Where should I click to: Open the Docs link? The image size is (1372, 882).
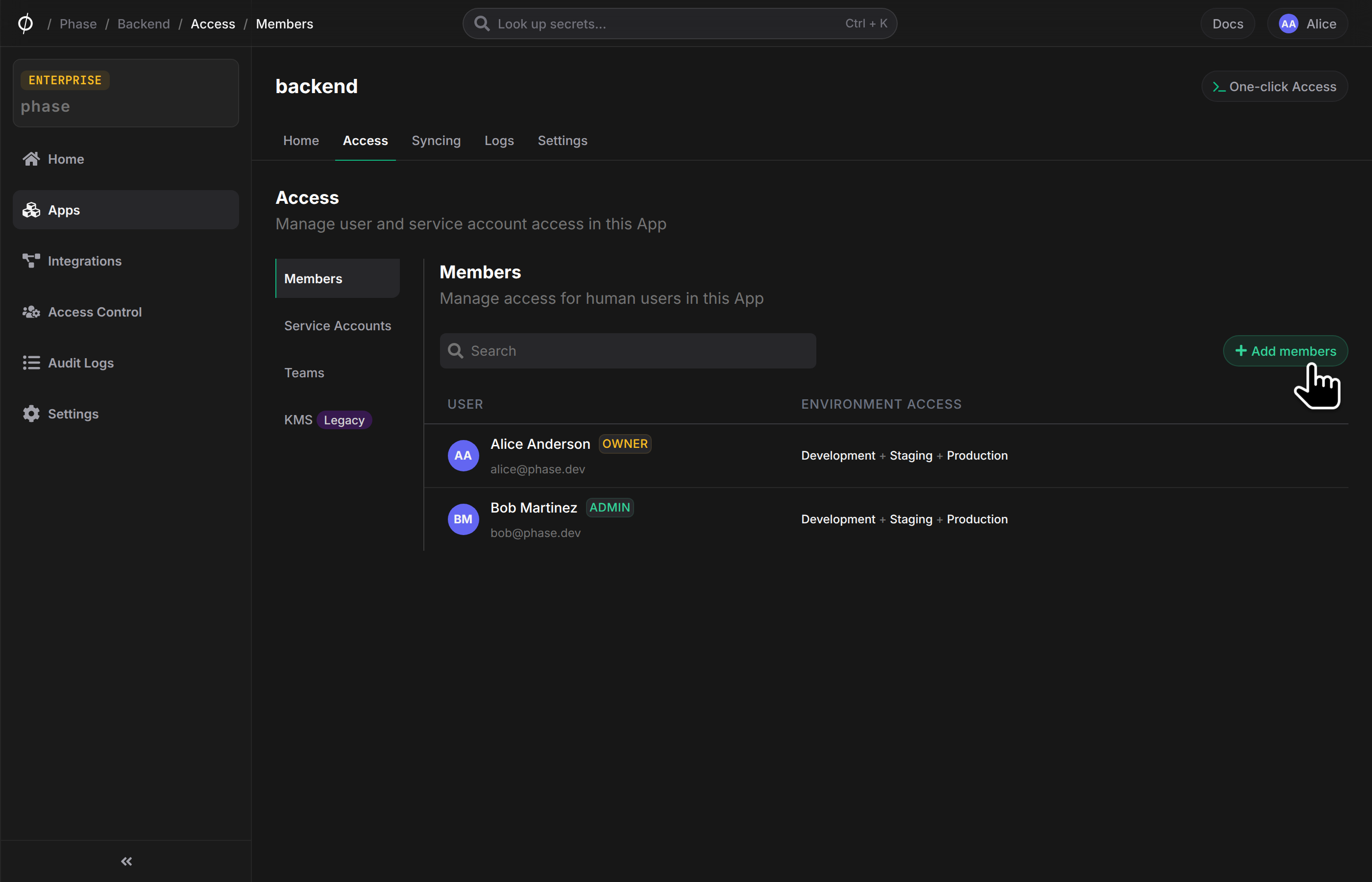(x=1227, y=24)
